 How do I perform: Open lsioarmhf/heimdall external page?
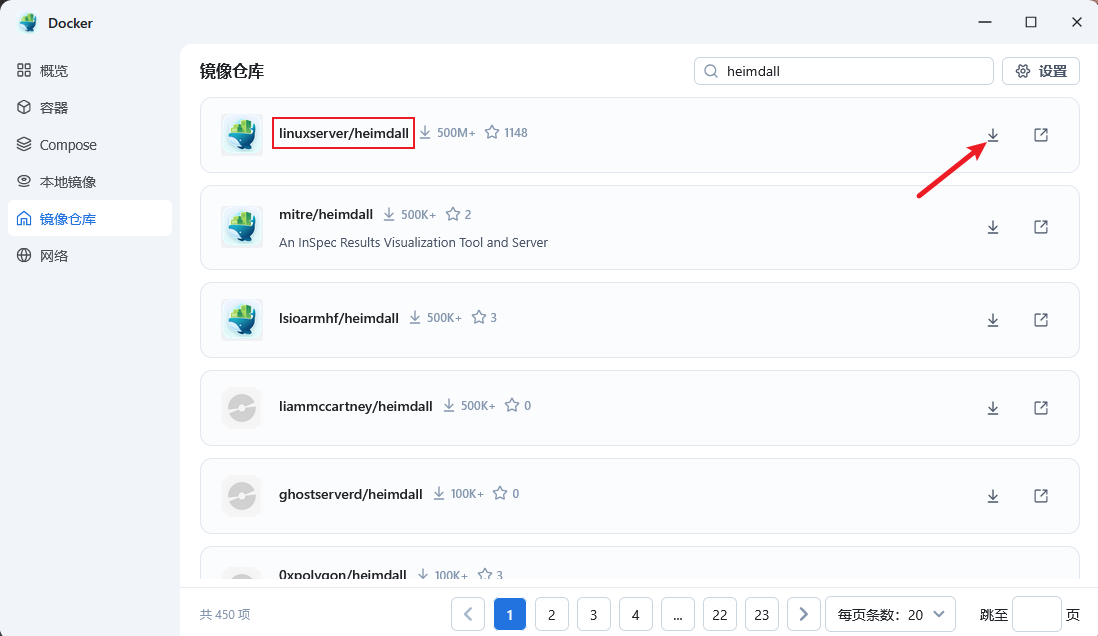[x=1041, y=320]
